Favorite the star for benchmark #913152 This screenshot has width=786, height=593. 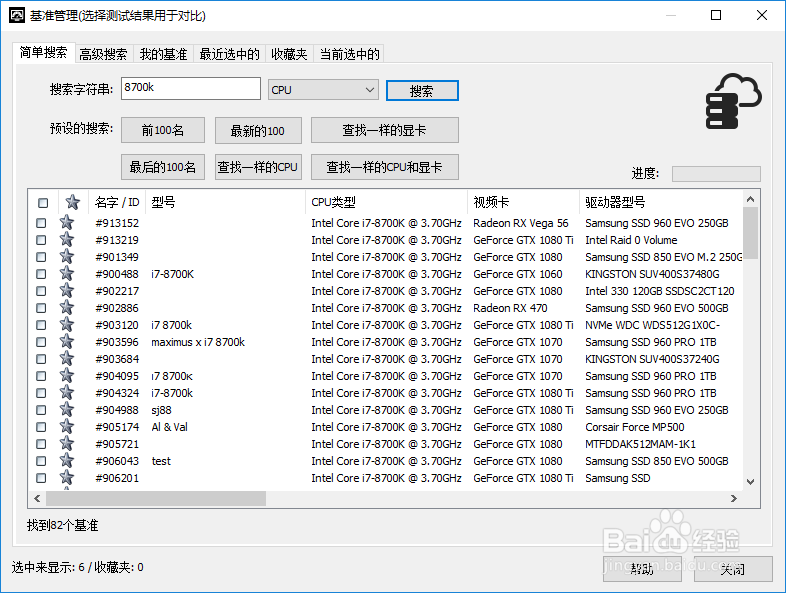(67, 223)
